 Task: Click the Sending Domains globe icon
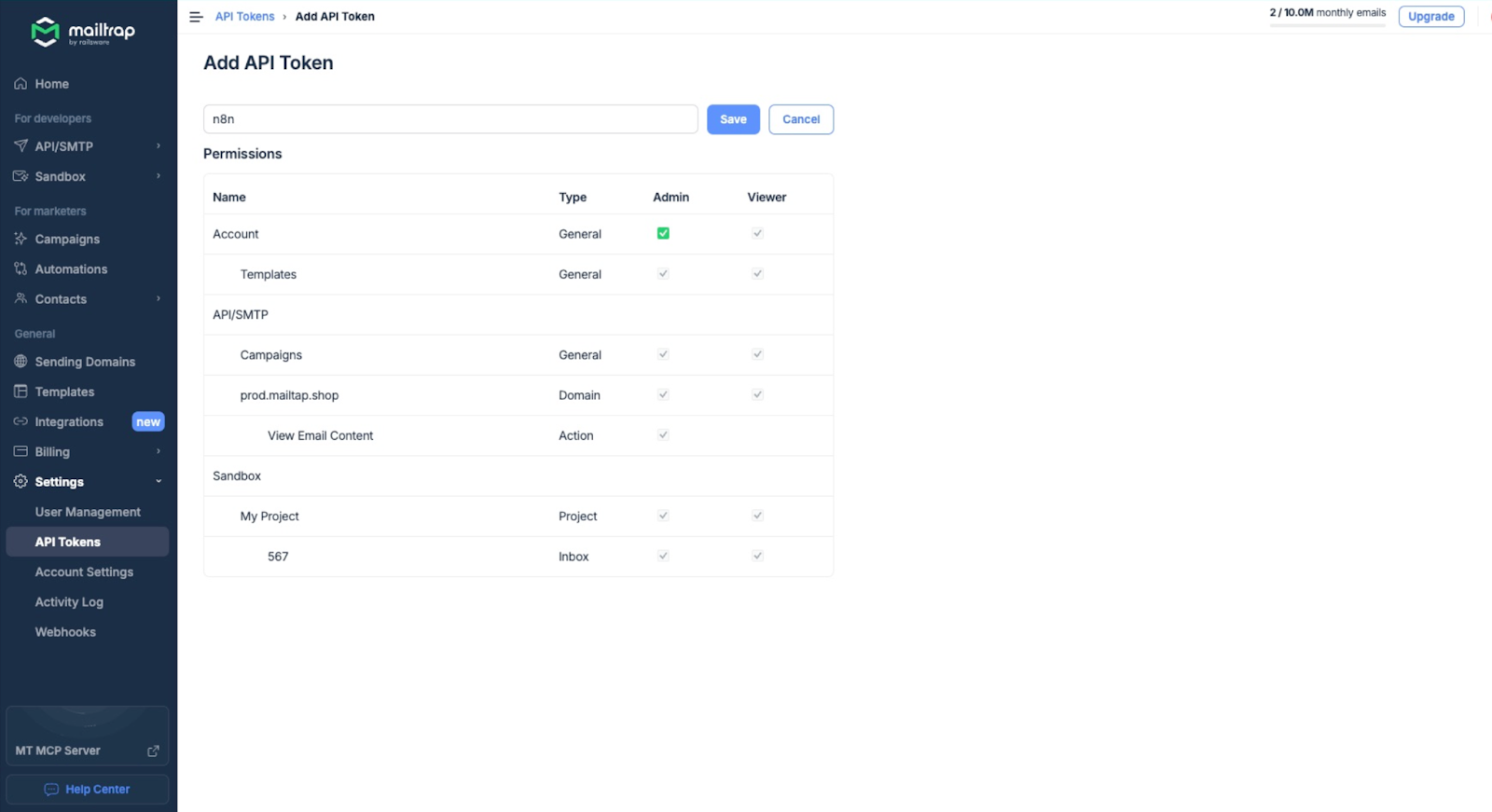pos(21,362)
